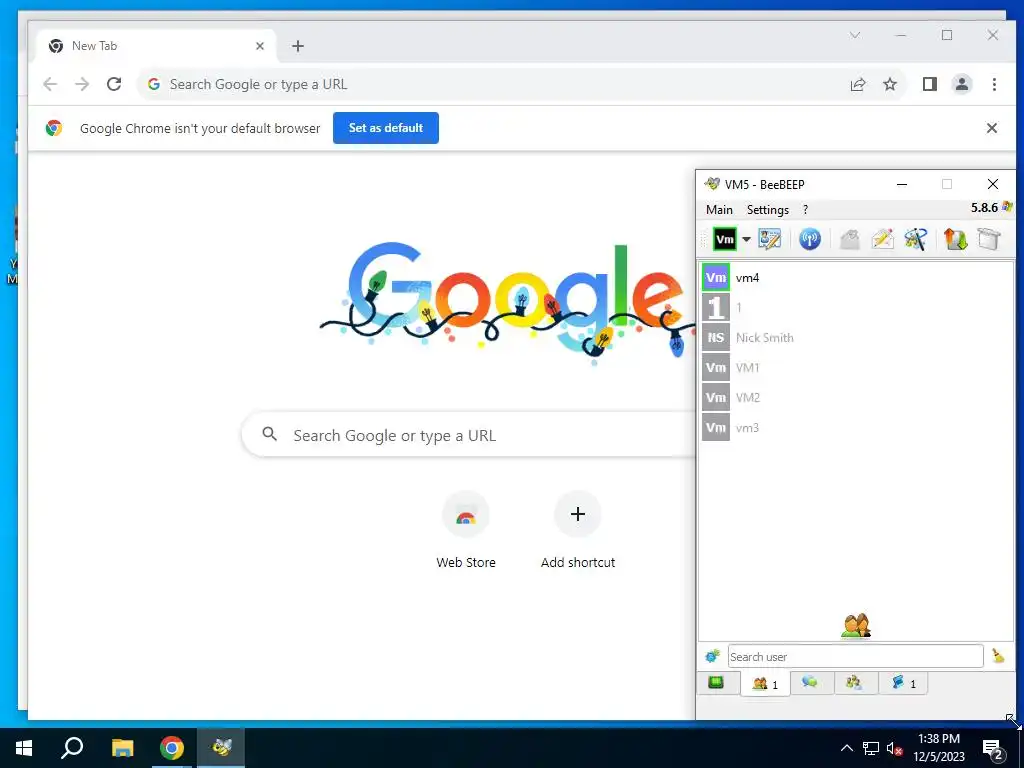Click the gray box icon in BeeBEEP toolbar
This screenshot has height=768, width=1024.
pos(989,240)
